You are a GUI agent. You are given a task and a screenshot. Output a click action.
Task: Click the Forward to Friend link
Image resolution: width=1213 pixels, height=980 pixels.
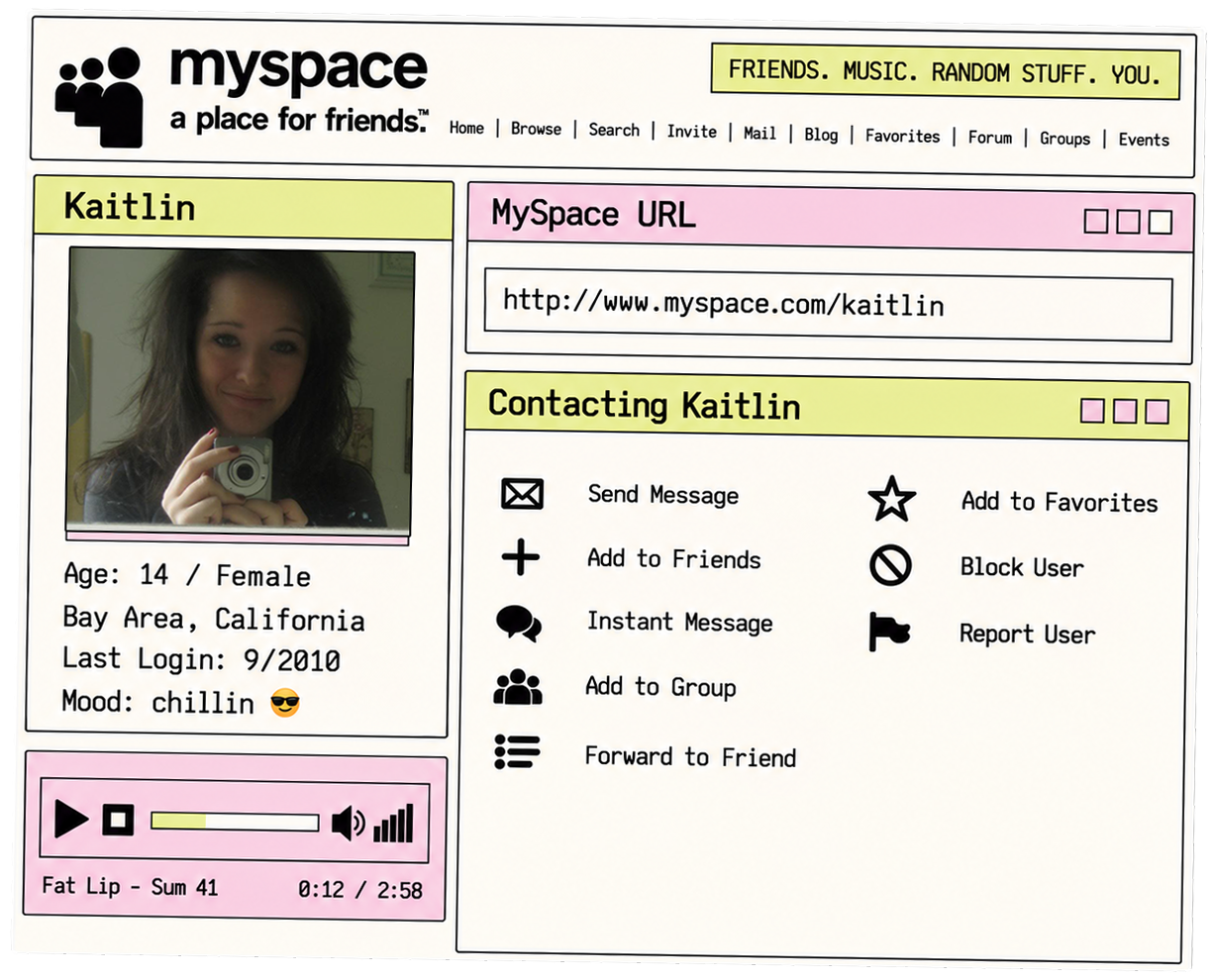click(690, 756)
